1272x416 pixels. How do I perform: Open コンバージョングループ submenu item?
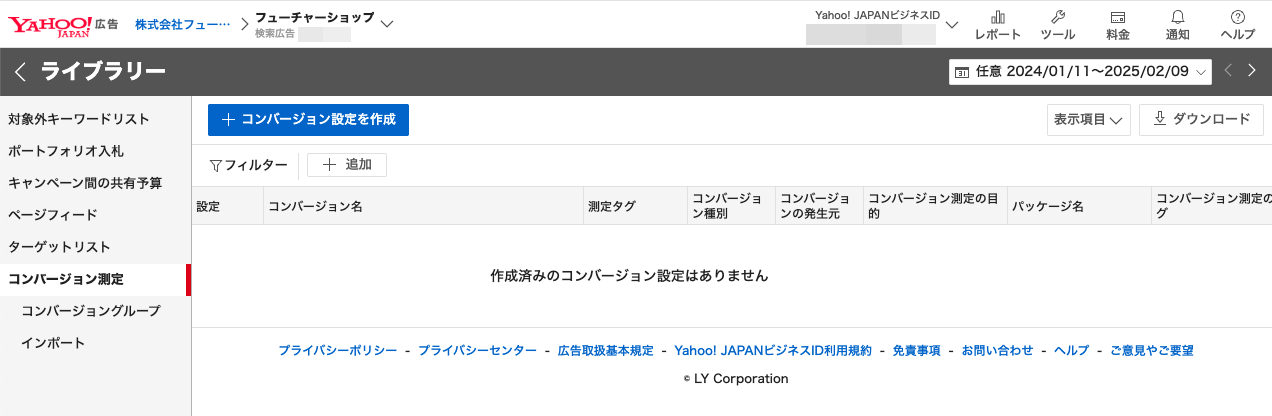(x=90, y=311)
